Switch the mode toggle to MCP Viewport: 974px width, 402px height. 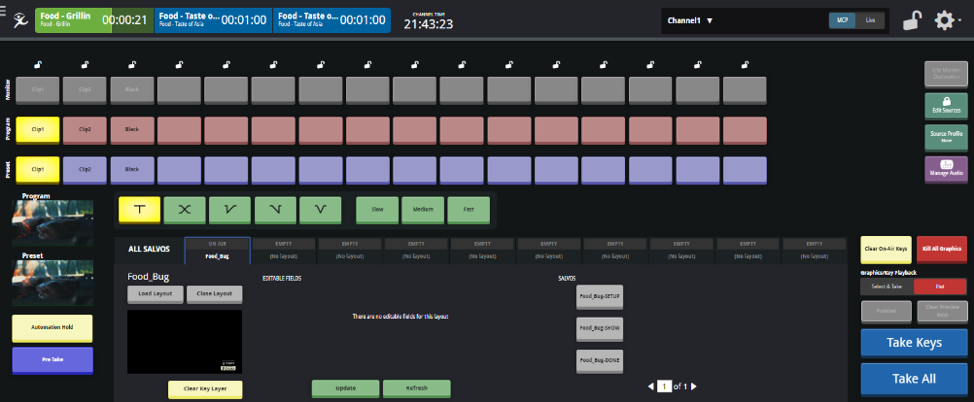click(842, 21)
